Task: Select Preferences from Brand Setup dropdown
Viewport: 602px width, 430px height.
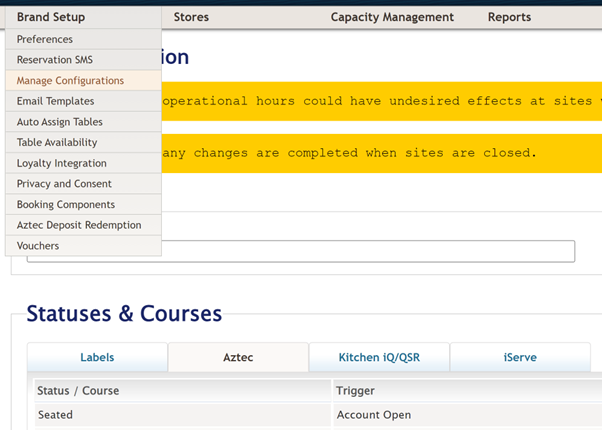Action: (83, 39)
